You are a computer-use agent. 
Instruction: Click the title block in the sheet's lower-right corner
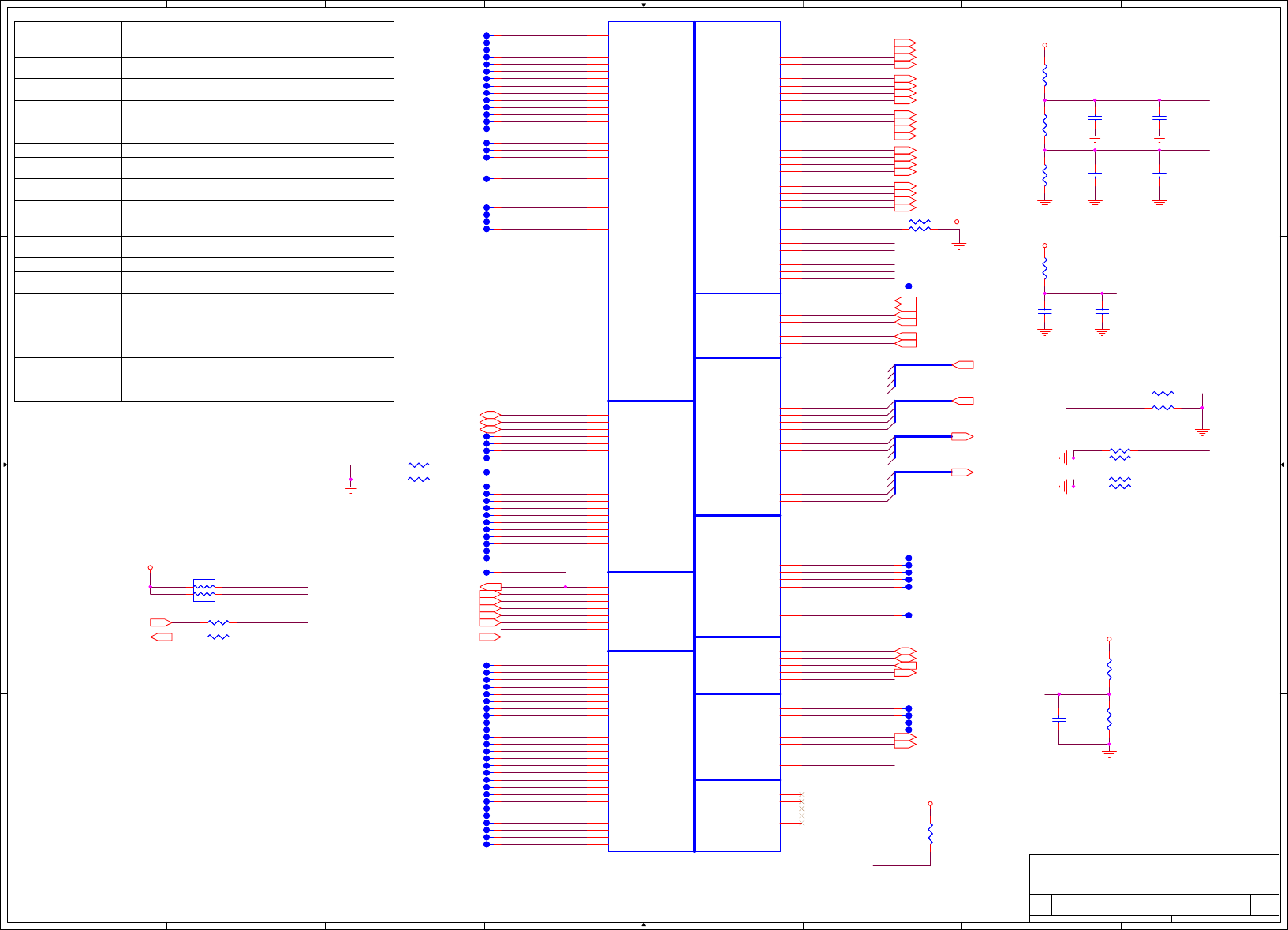tap(1154, 887)
